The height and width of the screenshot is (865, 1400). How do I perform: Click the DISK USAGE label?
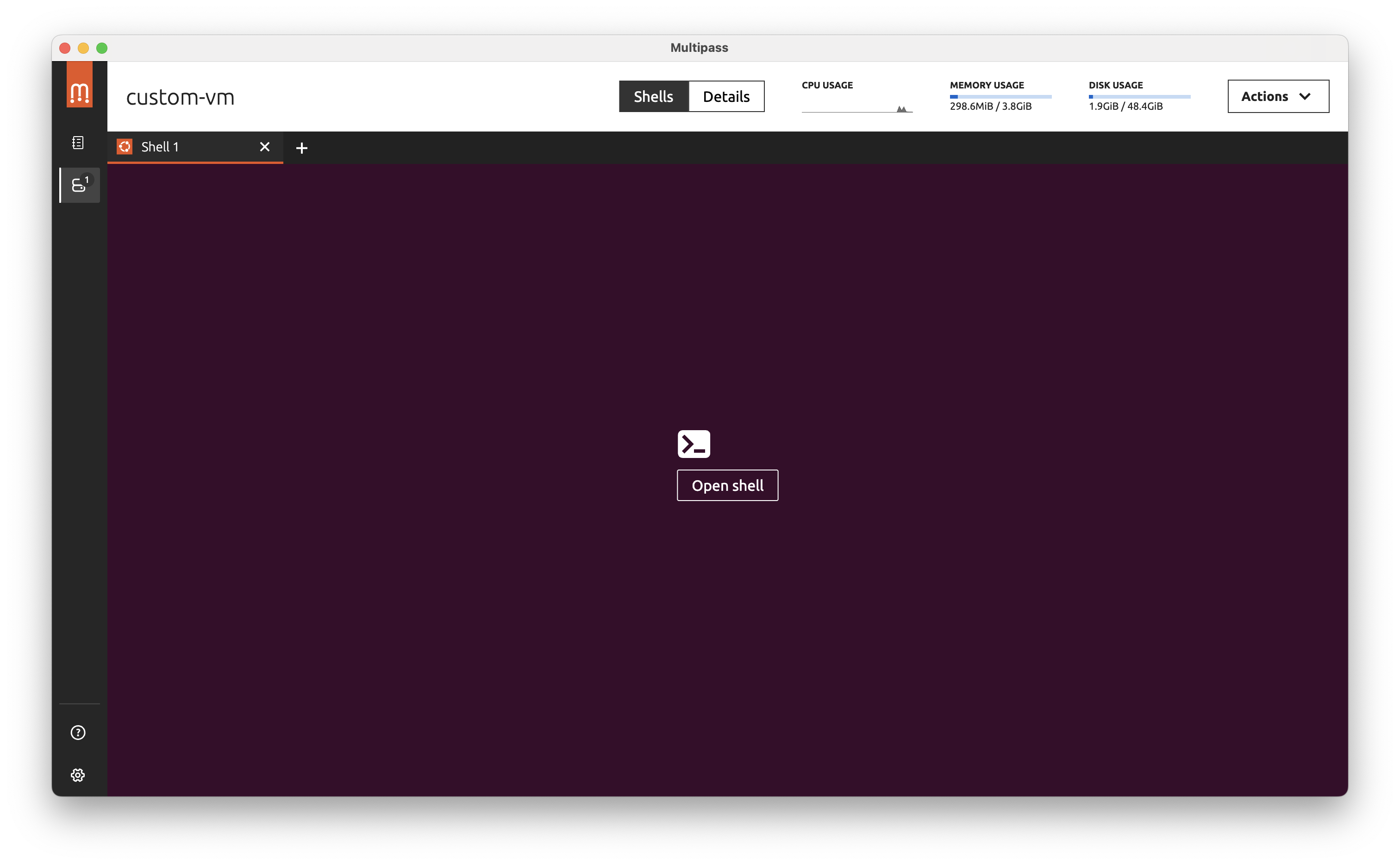(x=1115, y=85)
